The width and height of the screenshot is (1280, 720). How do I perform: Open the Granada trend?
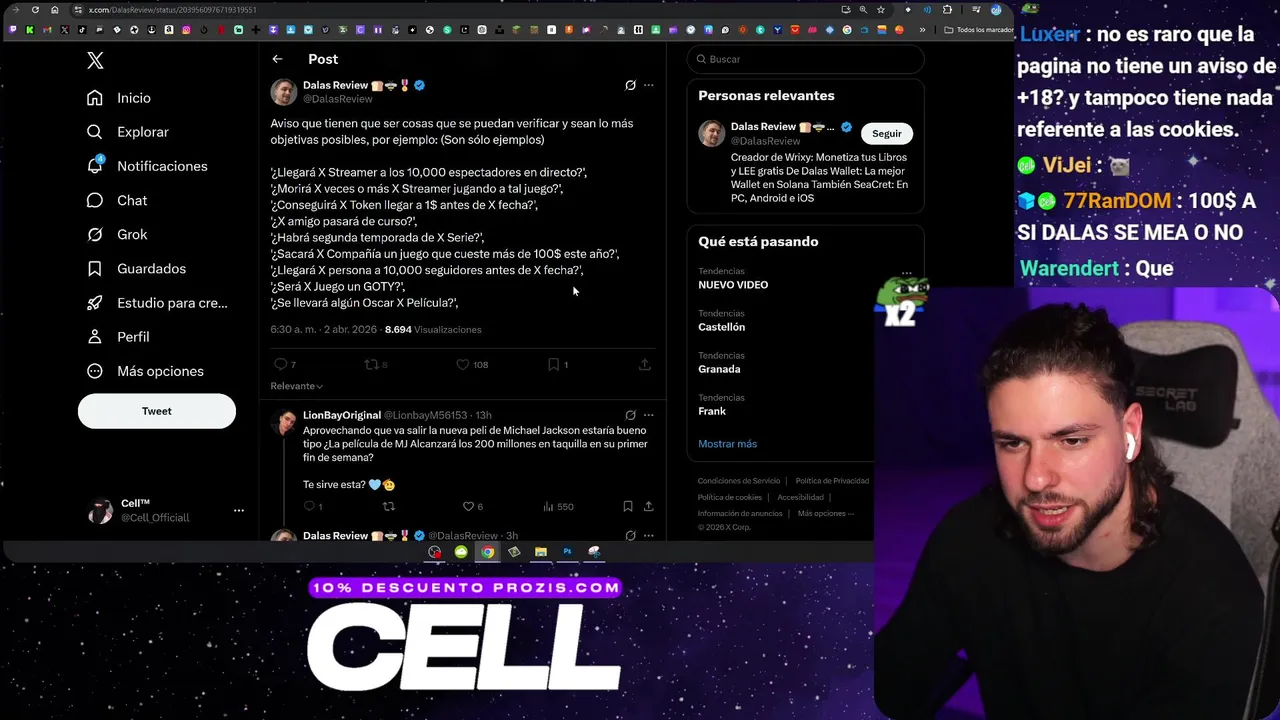click(x=719, y=369)
